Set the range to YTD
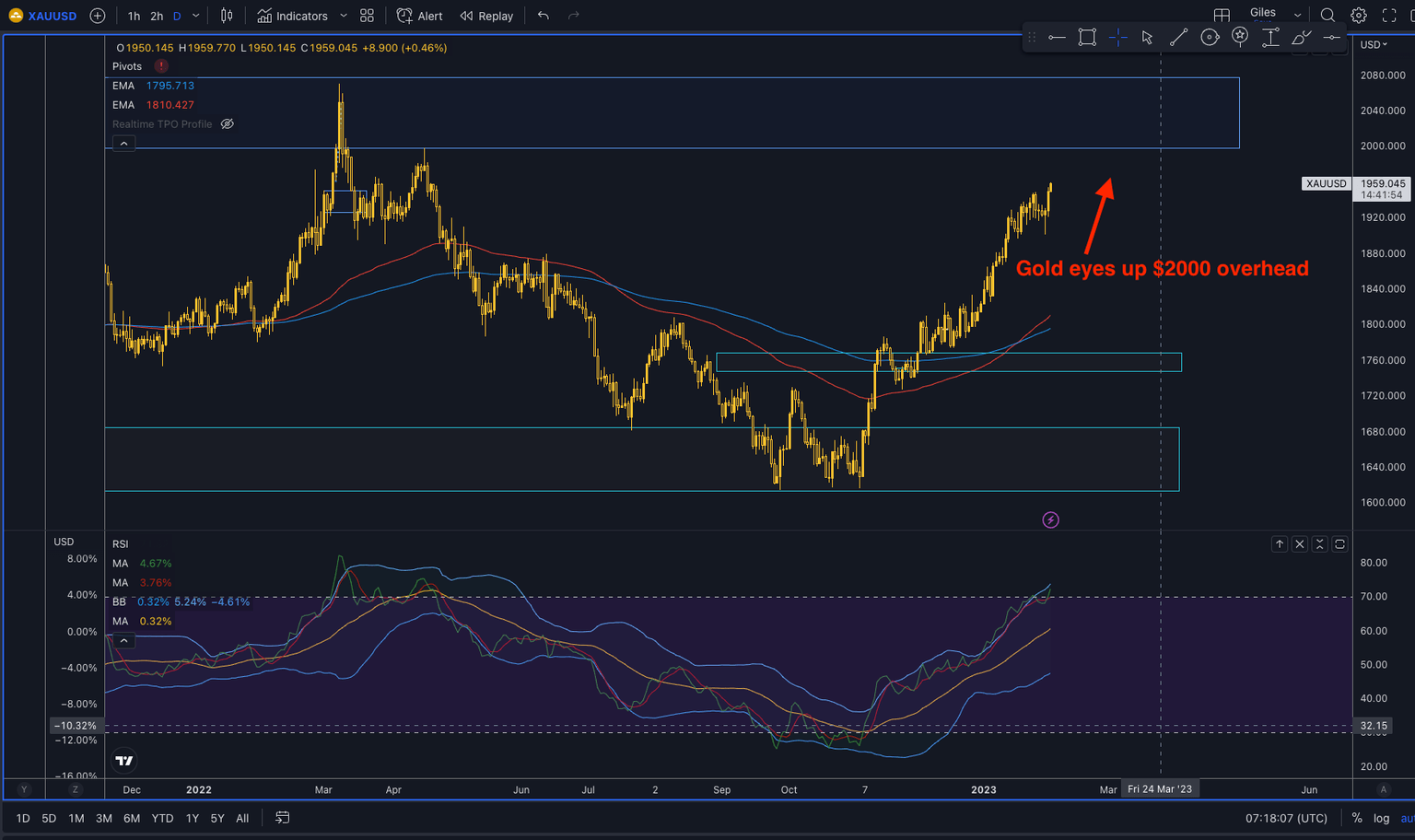The width and height of the screenshot is (1415, 840). [x=162, y=818]
